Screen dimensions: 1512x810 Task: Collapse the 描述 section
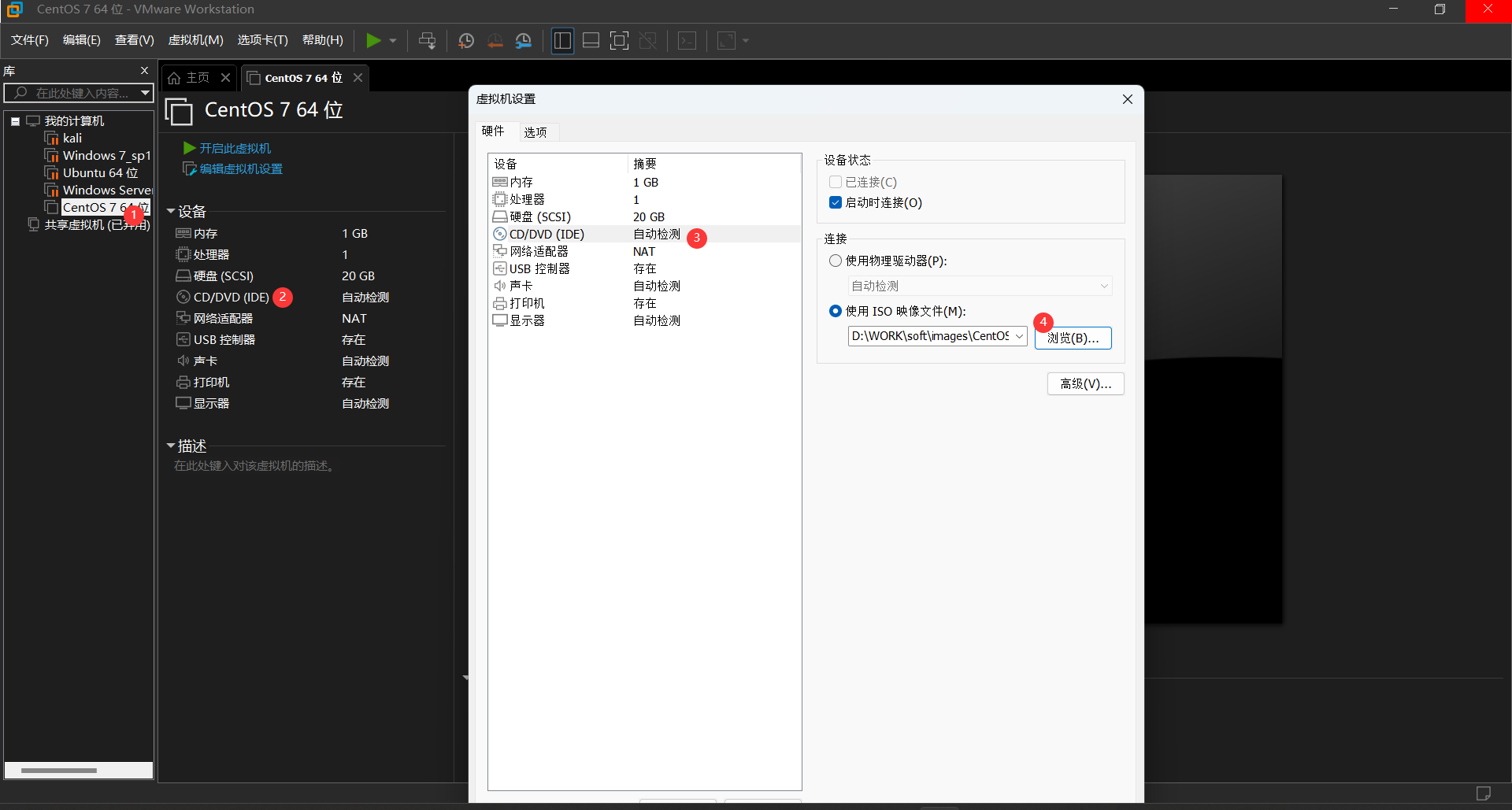171,446
